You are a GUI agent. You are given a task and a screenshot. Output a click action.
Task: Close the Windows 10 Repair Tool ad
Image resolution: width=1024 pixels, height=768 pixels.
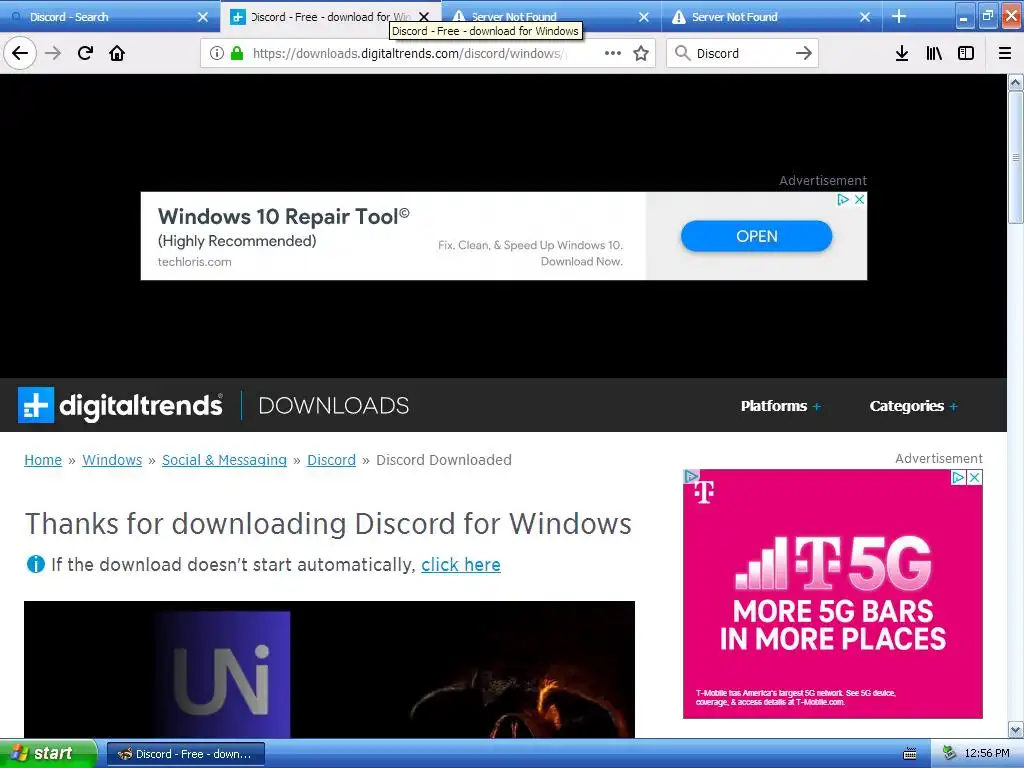[859, 199]
